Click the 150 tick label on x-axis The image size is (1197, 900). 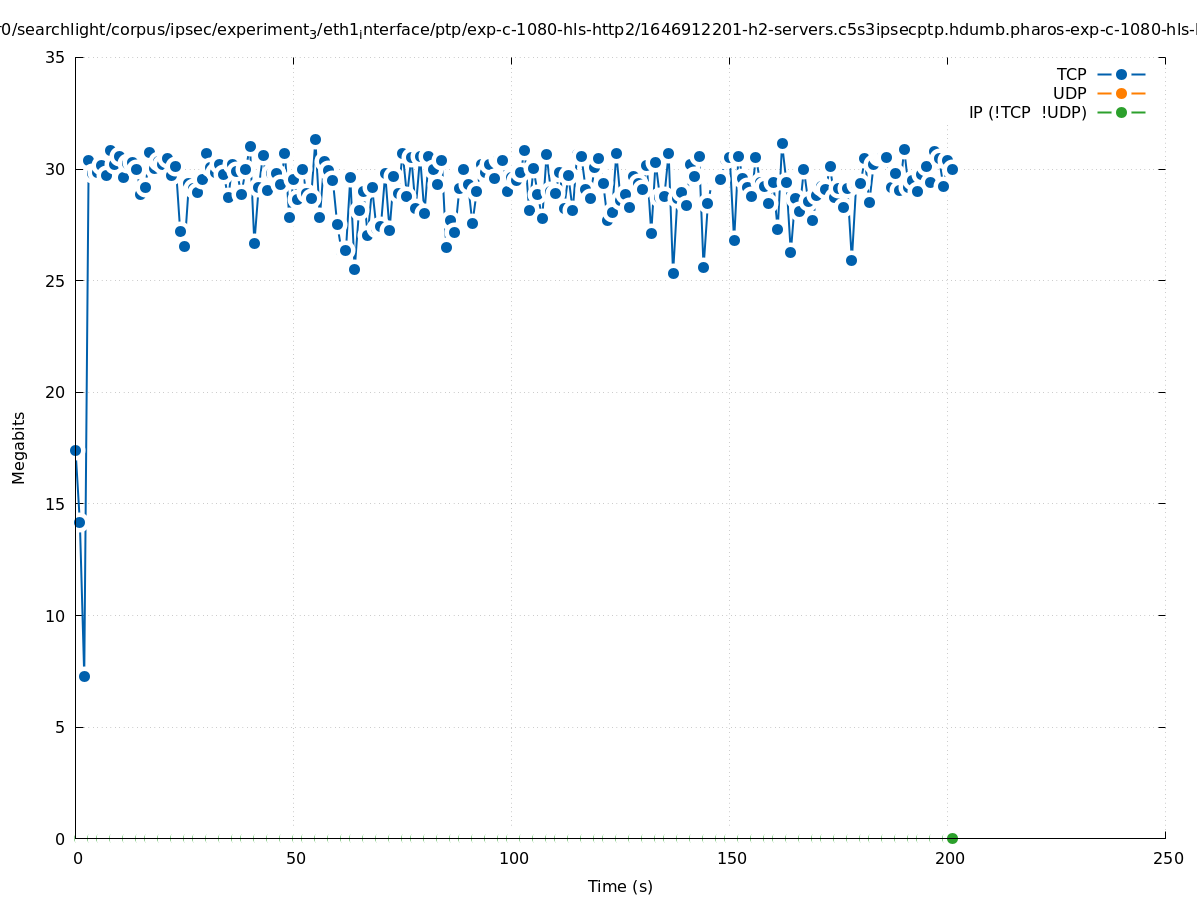click(731, 859)
